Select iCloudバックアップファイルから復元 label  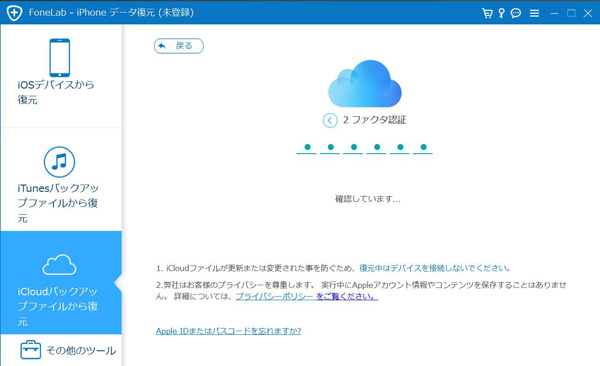(x=58, y=306)
